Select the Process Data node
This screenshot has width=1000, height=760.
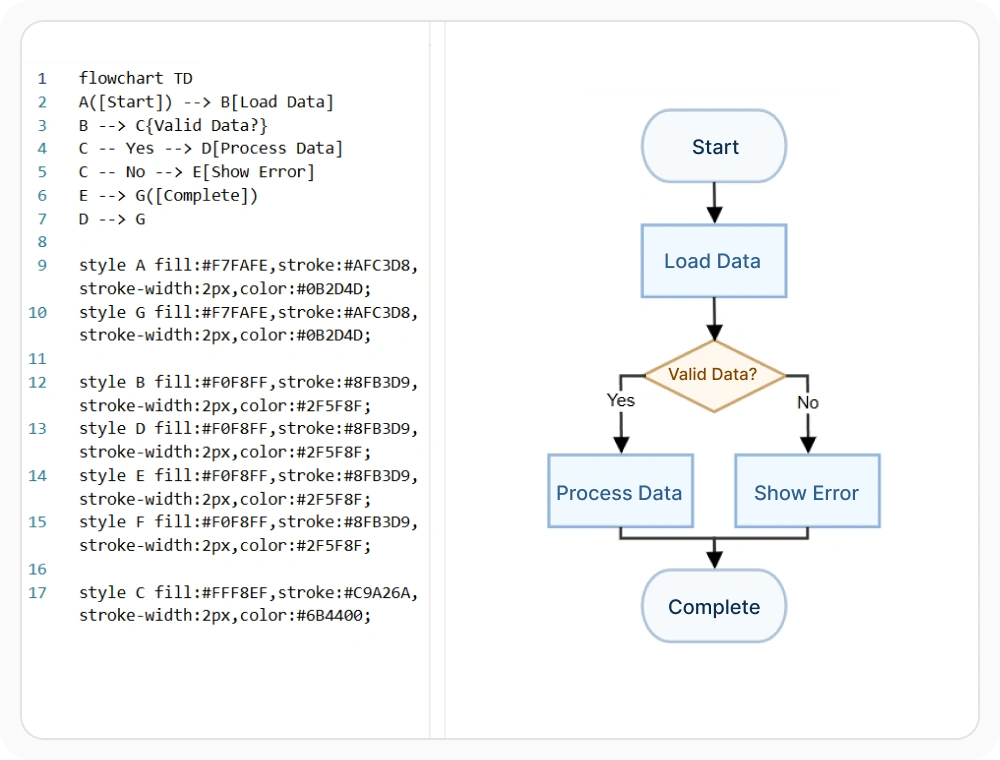(620, 491)
